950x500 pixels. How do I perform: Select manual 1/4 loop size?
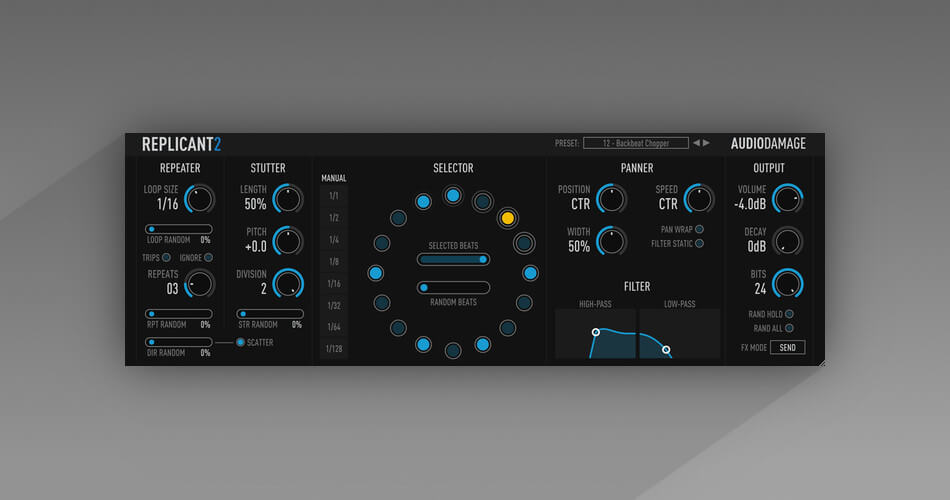pos(334,239)
